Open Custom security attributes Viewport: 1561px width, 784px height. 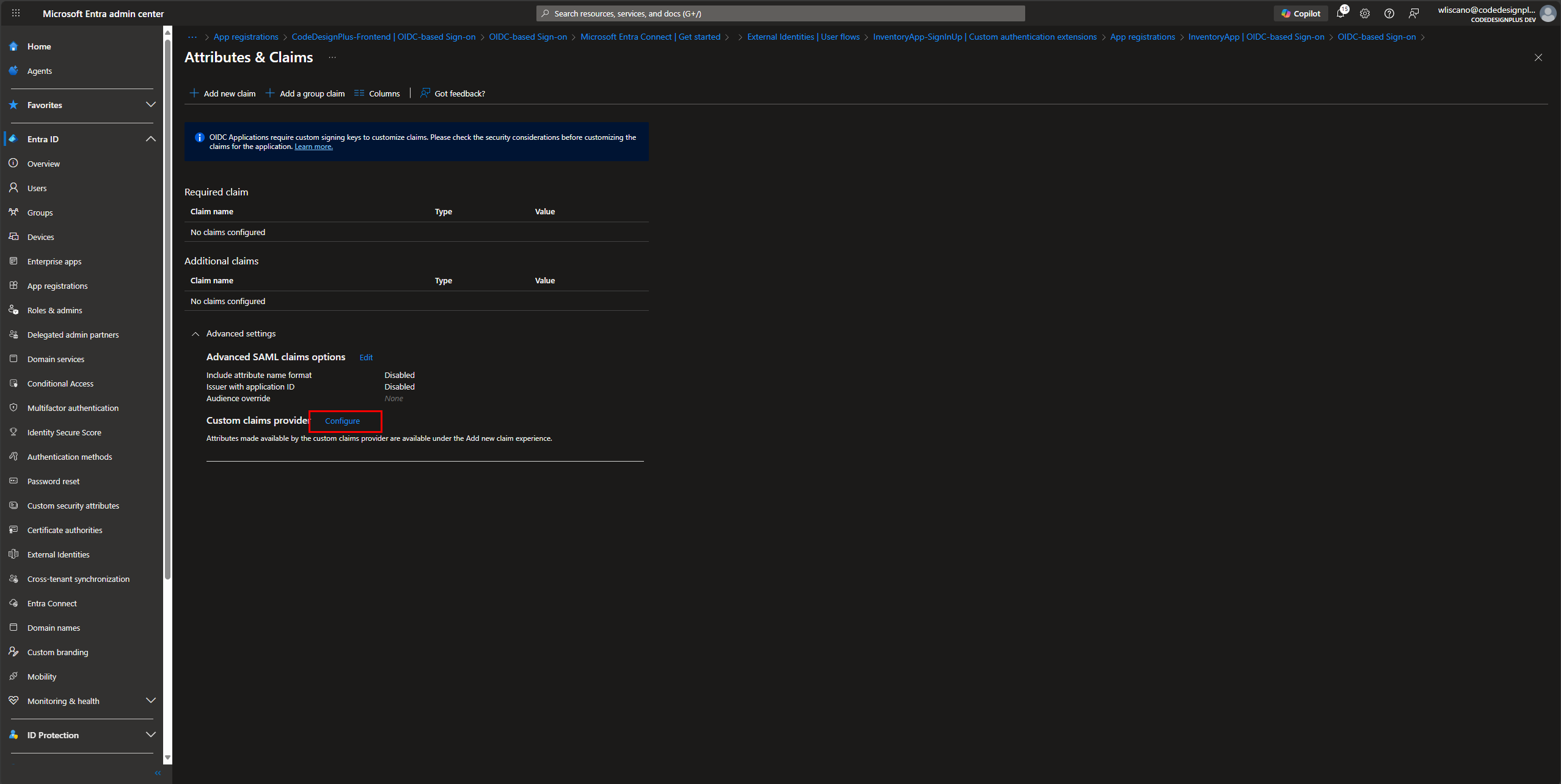(x=73, y=506)
